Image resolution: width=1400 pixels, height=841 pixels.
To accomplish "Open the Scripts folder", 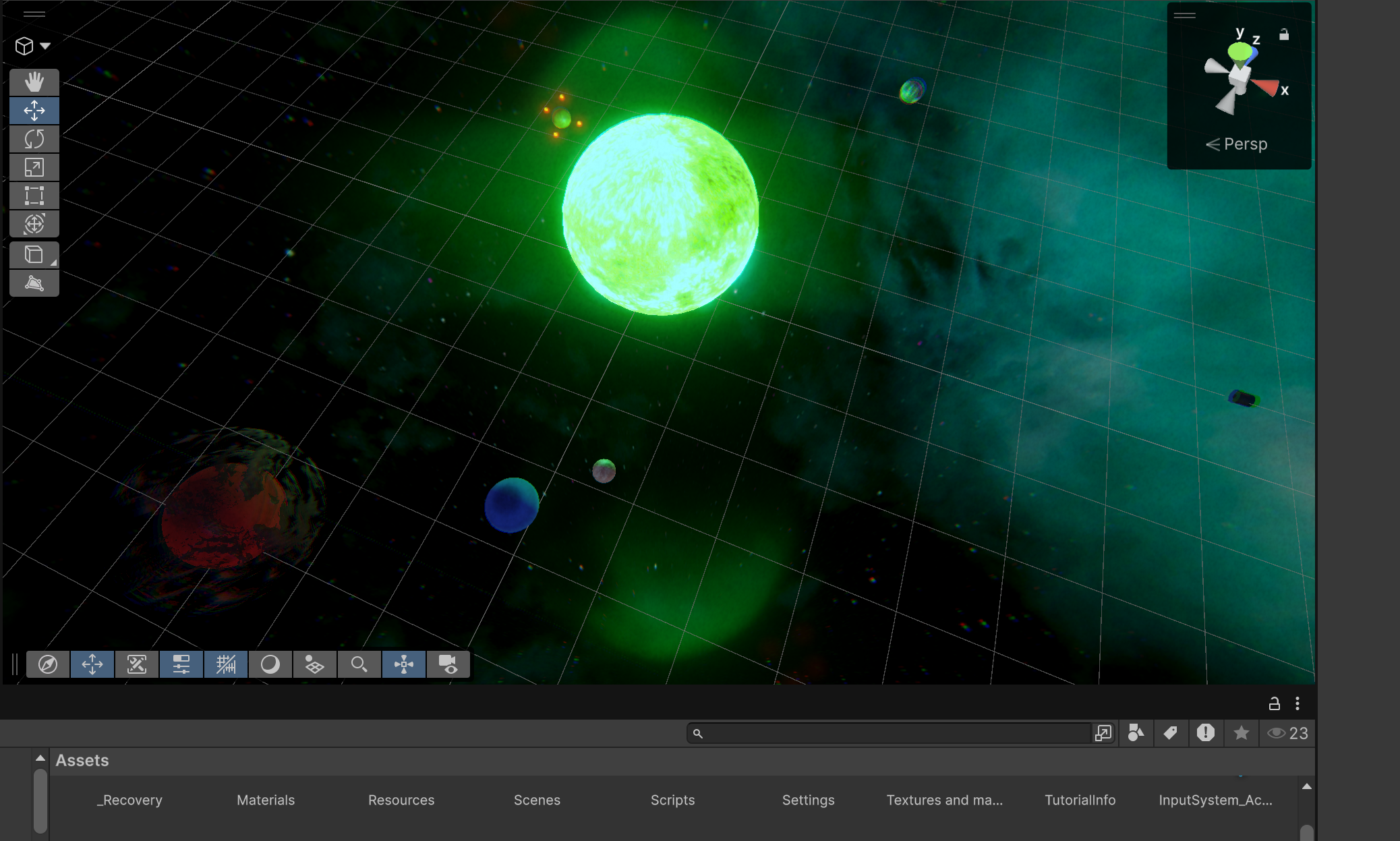I will 672,800.
